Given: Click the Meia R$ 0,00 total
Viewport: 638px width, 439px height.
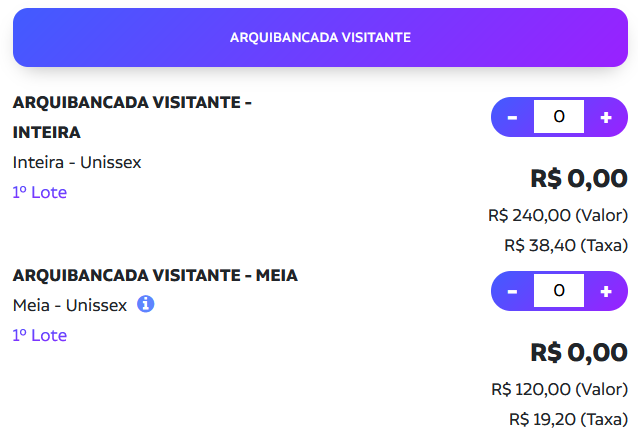Looking at the screenshot, I should tap(578, 353).
